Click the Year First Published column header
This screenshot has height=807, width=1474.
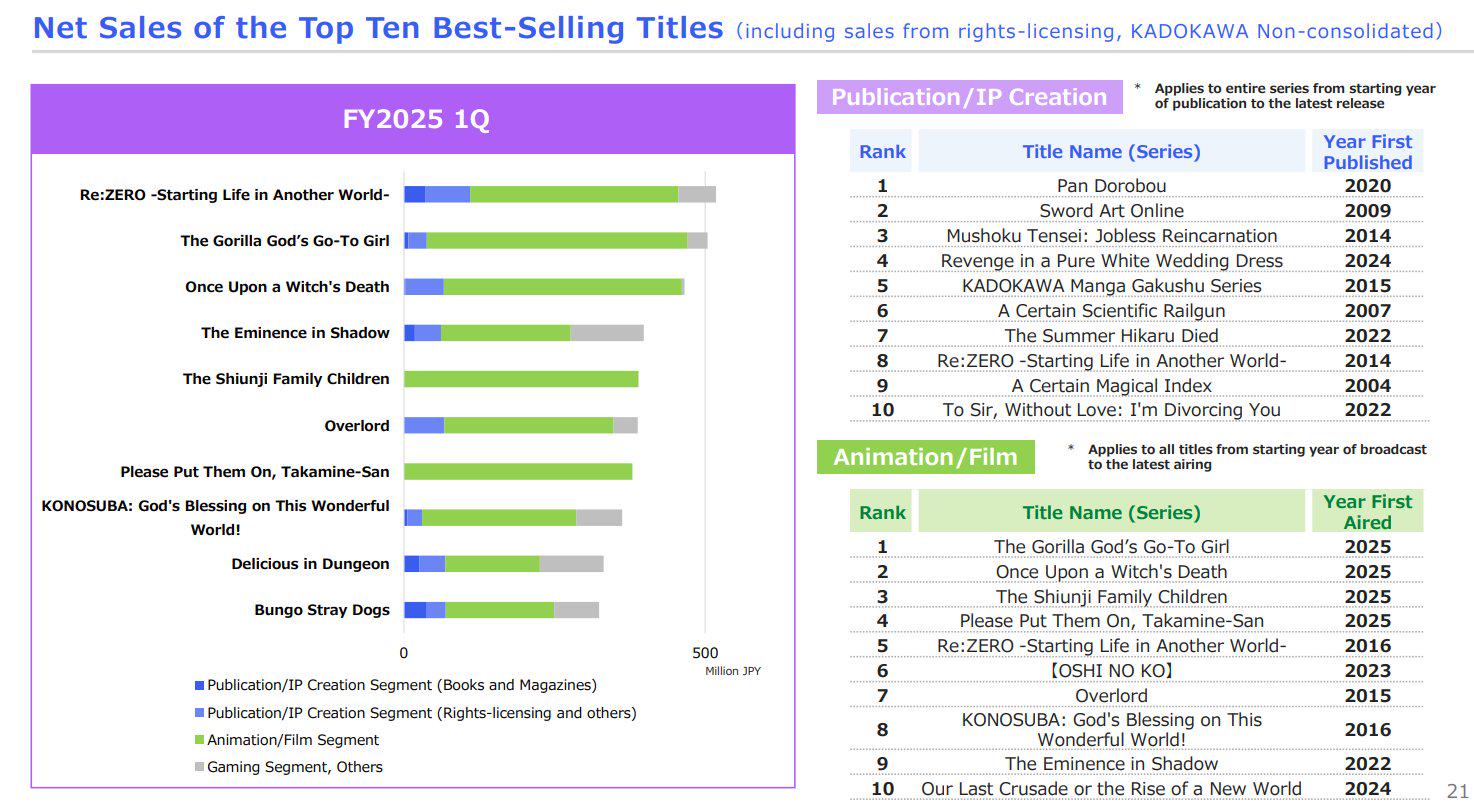(x=1367, y=152)
